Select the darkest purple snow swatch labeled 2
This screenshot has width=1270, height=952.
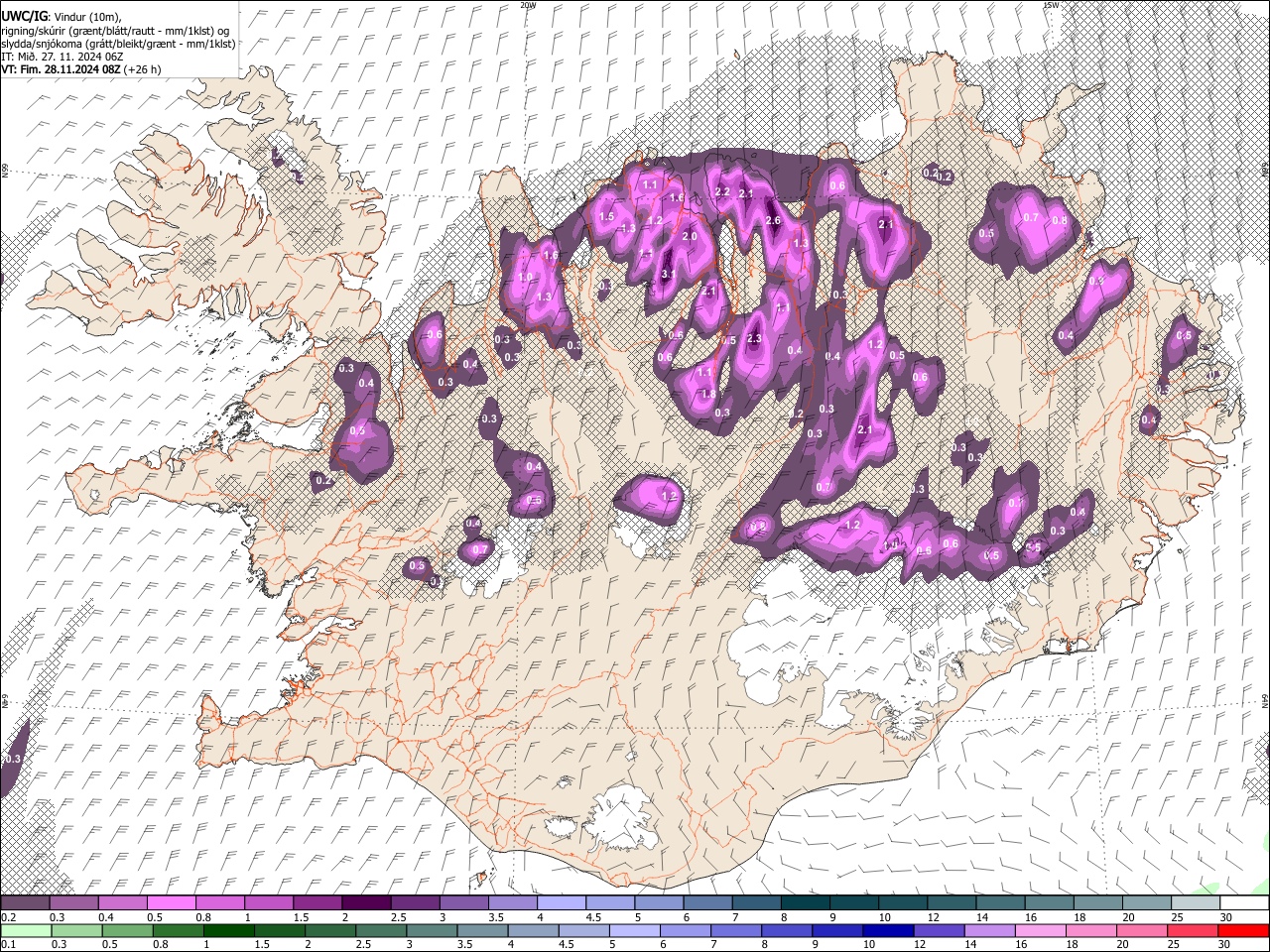tap(366, 902)
